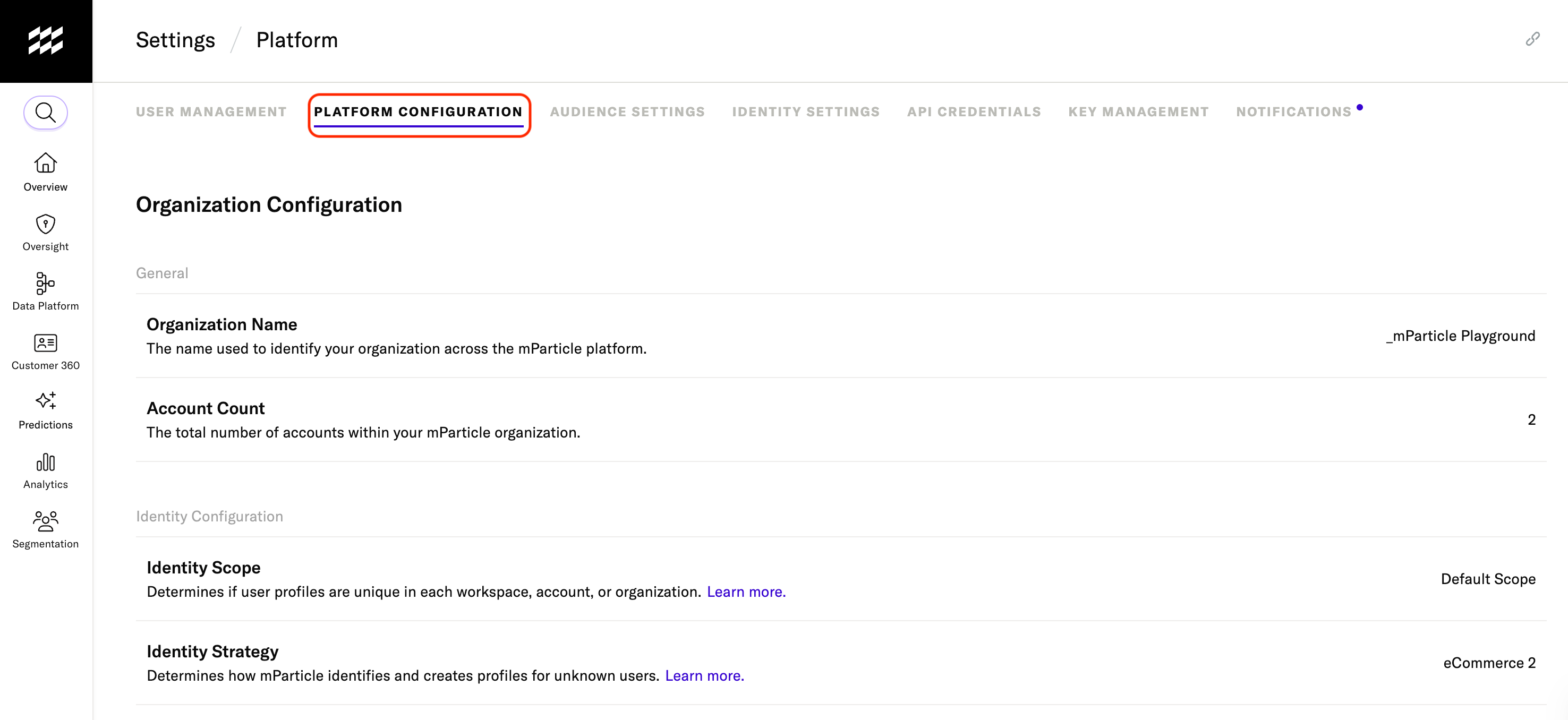This screenshot has height=720, width=1568.
Task: Click eCommerce 2 strategy value
Action: coord(1489,663)
